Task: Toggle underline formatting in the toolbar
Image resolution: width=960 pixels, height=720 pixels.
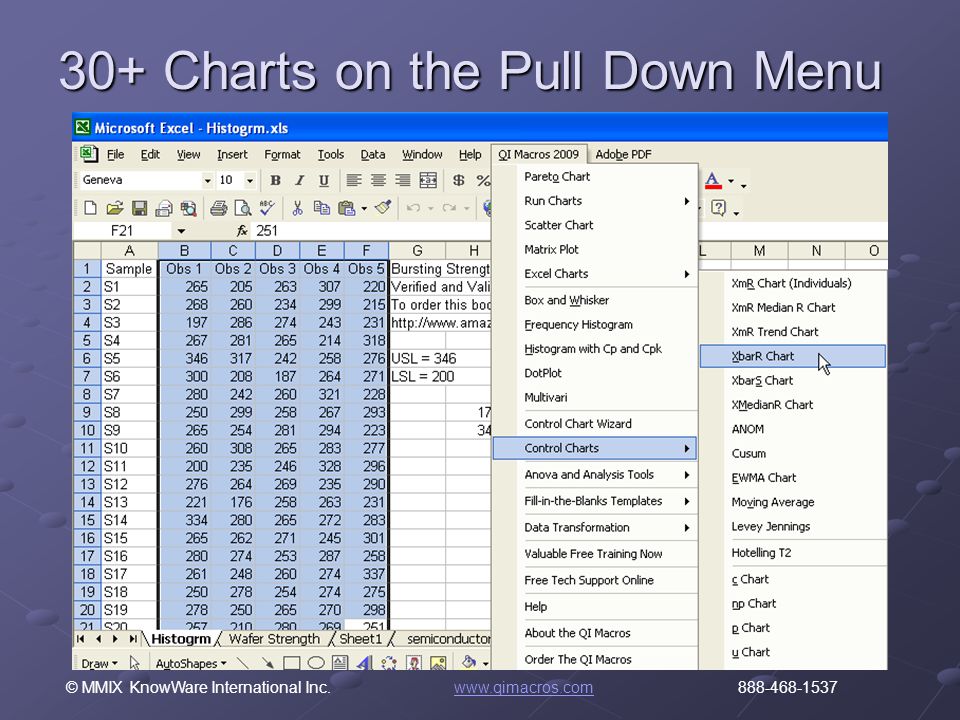Action: point(323,181)
